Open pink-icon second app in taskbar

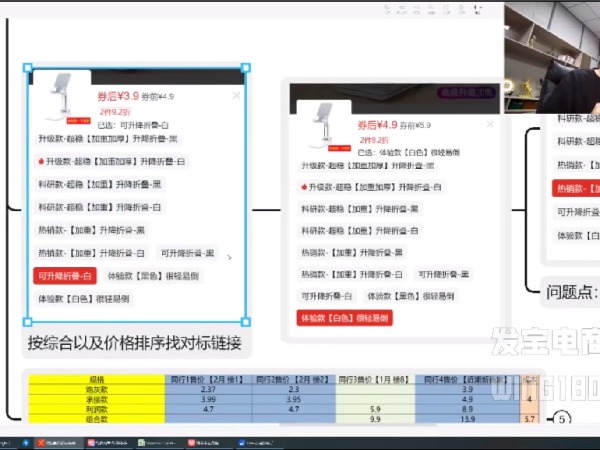tap(108, 443)
